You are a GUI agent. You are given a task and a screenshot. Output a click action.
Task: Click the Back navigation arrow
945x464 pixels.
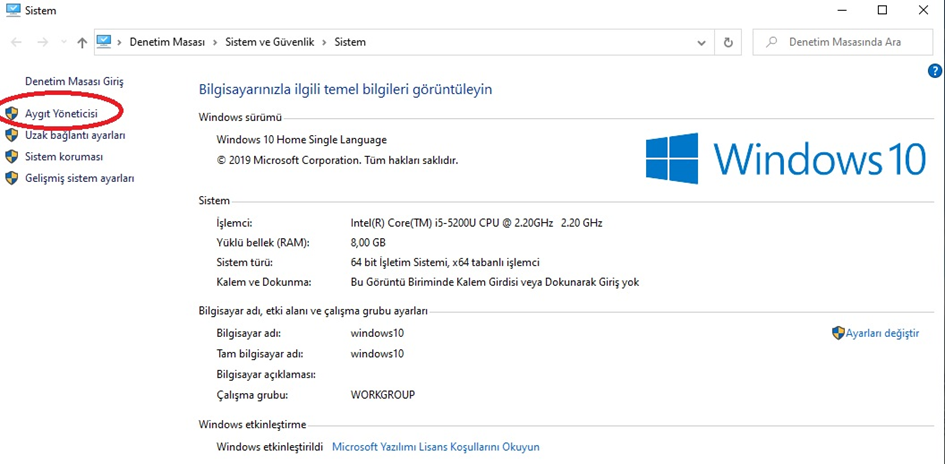point(16,43)
